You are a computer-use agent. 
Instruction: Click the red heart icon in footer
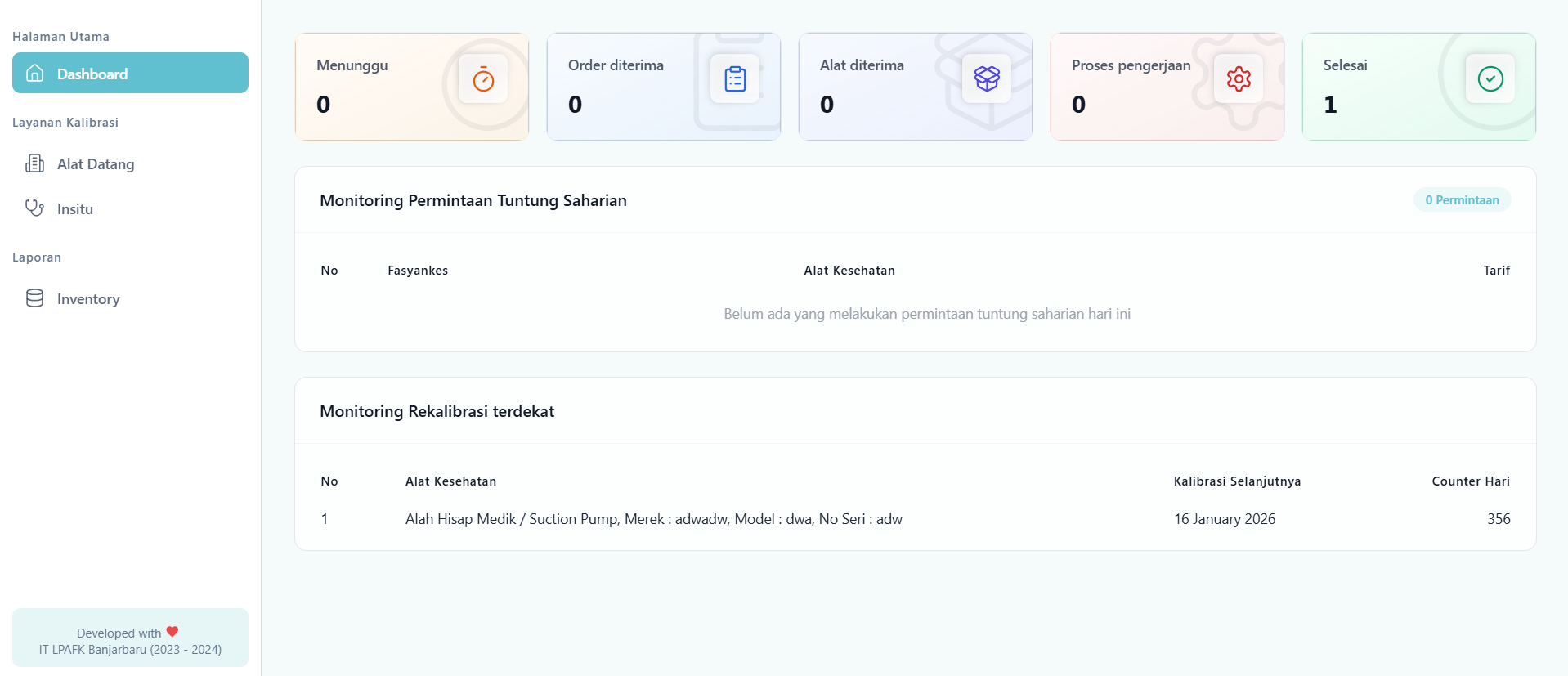(x=172, y=632)
